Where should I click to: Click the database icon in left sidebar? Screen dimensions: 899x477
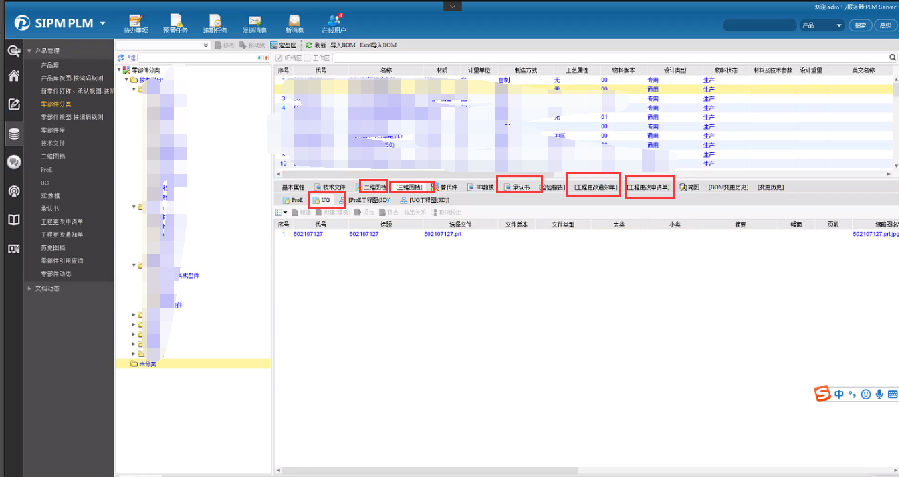point(14,133)
